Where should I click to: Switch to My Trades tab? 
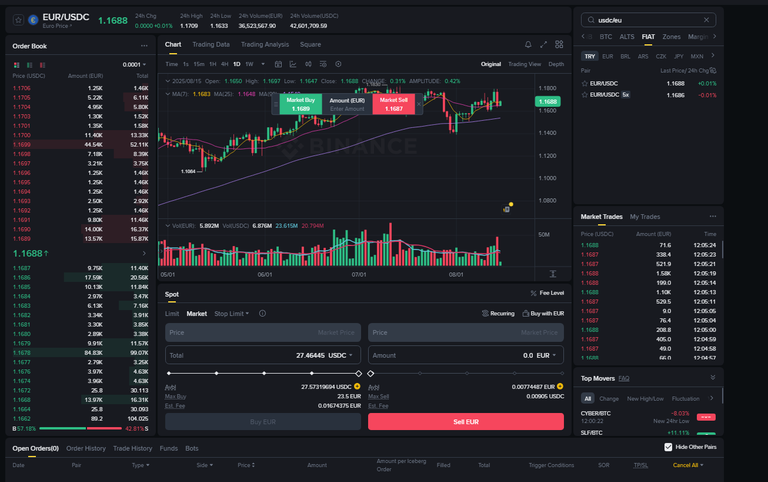click(x=645, y=217)
